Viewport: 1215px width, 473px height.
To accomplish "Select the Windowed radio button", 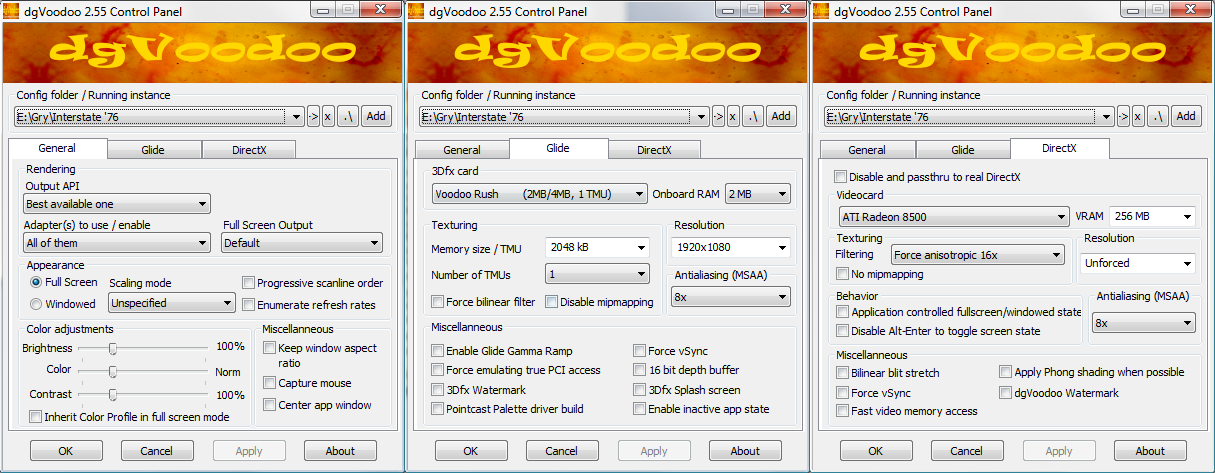I will (x=36, y=304).
